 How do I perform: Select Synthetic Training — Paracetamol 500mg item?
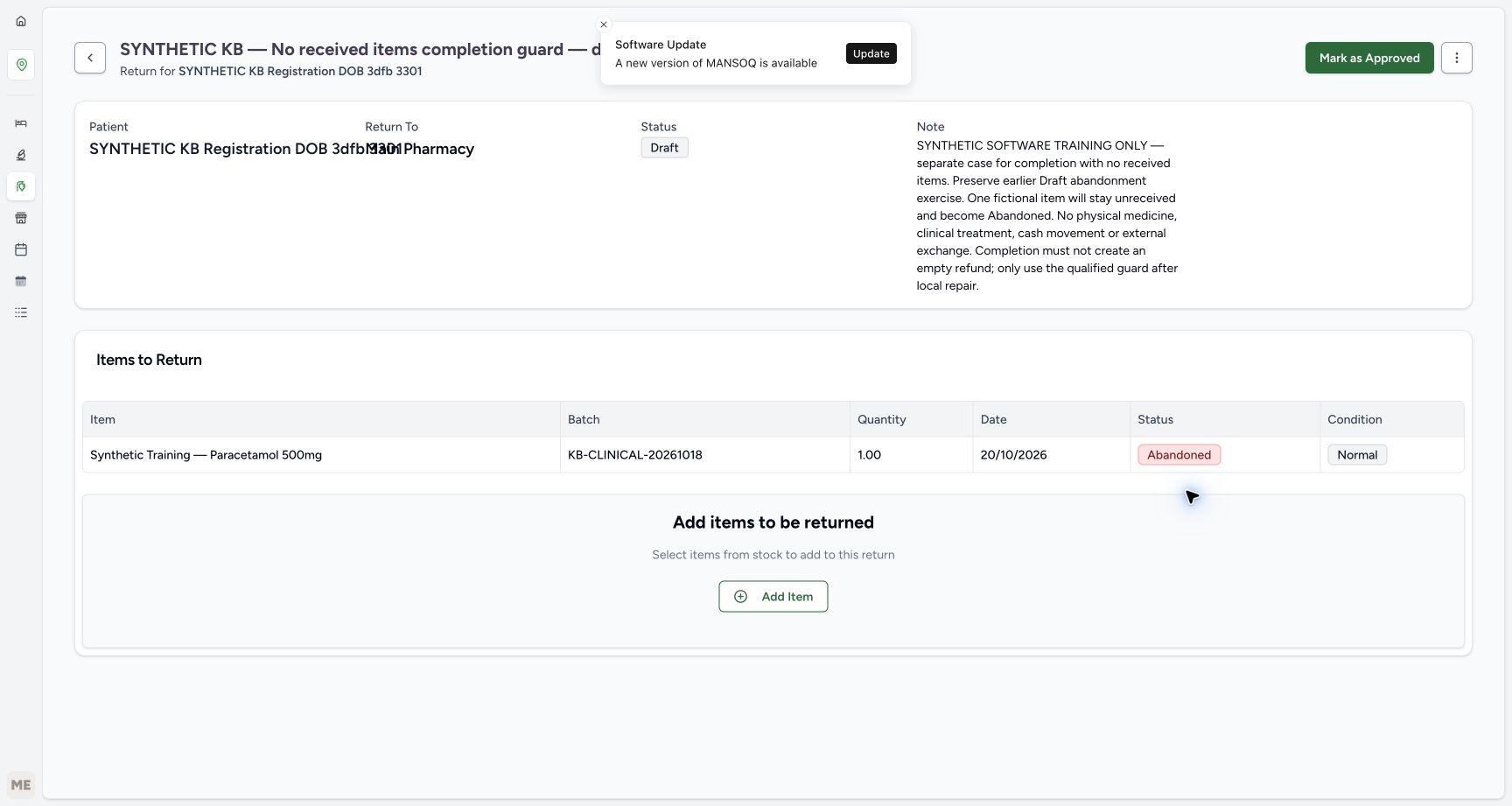tap(206, 455)
